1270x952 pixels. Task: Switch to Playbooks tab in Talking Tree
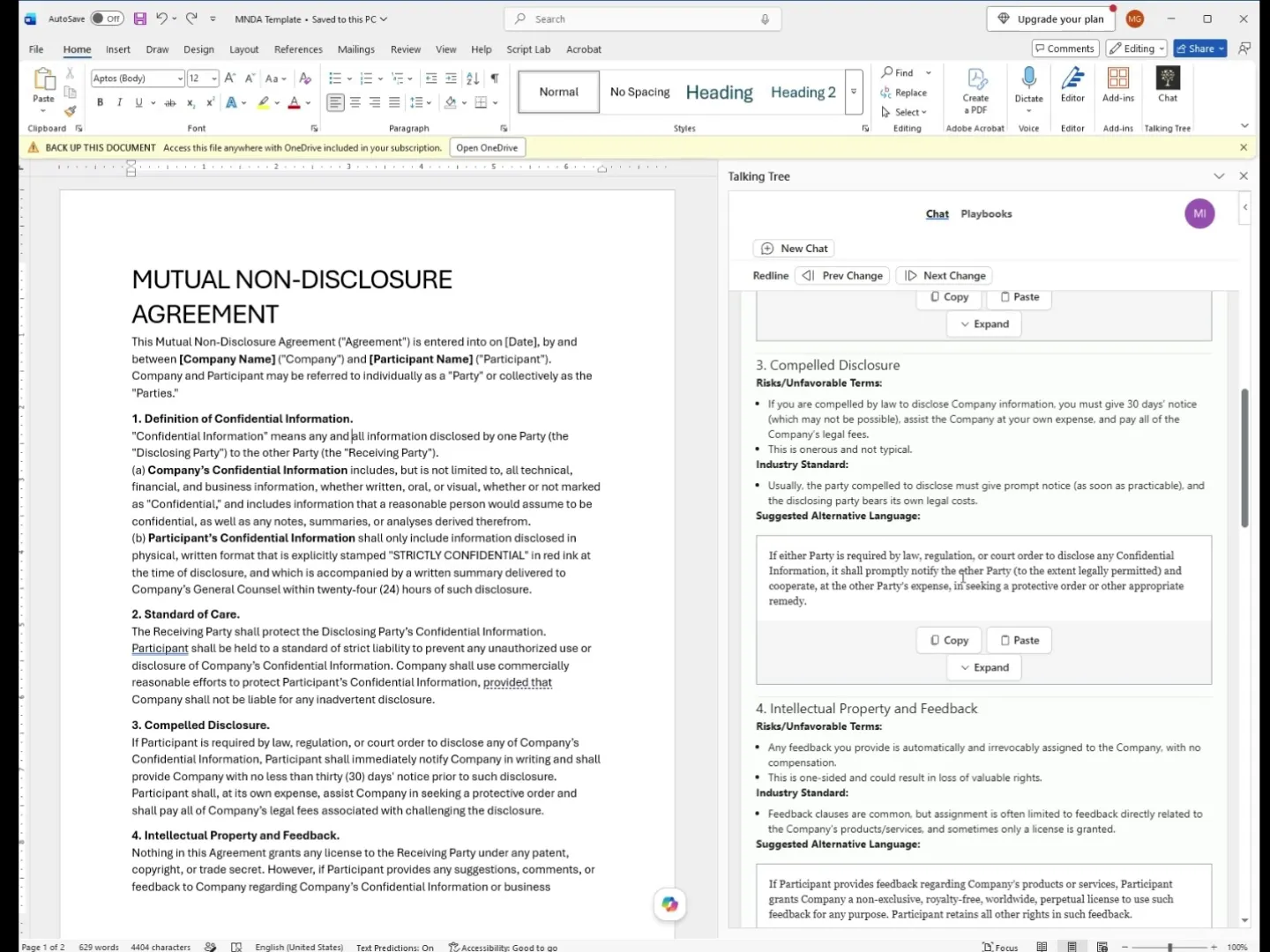[x=986, y=213]
